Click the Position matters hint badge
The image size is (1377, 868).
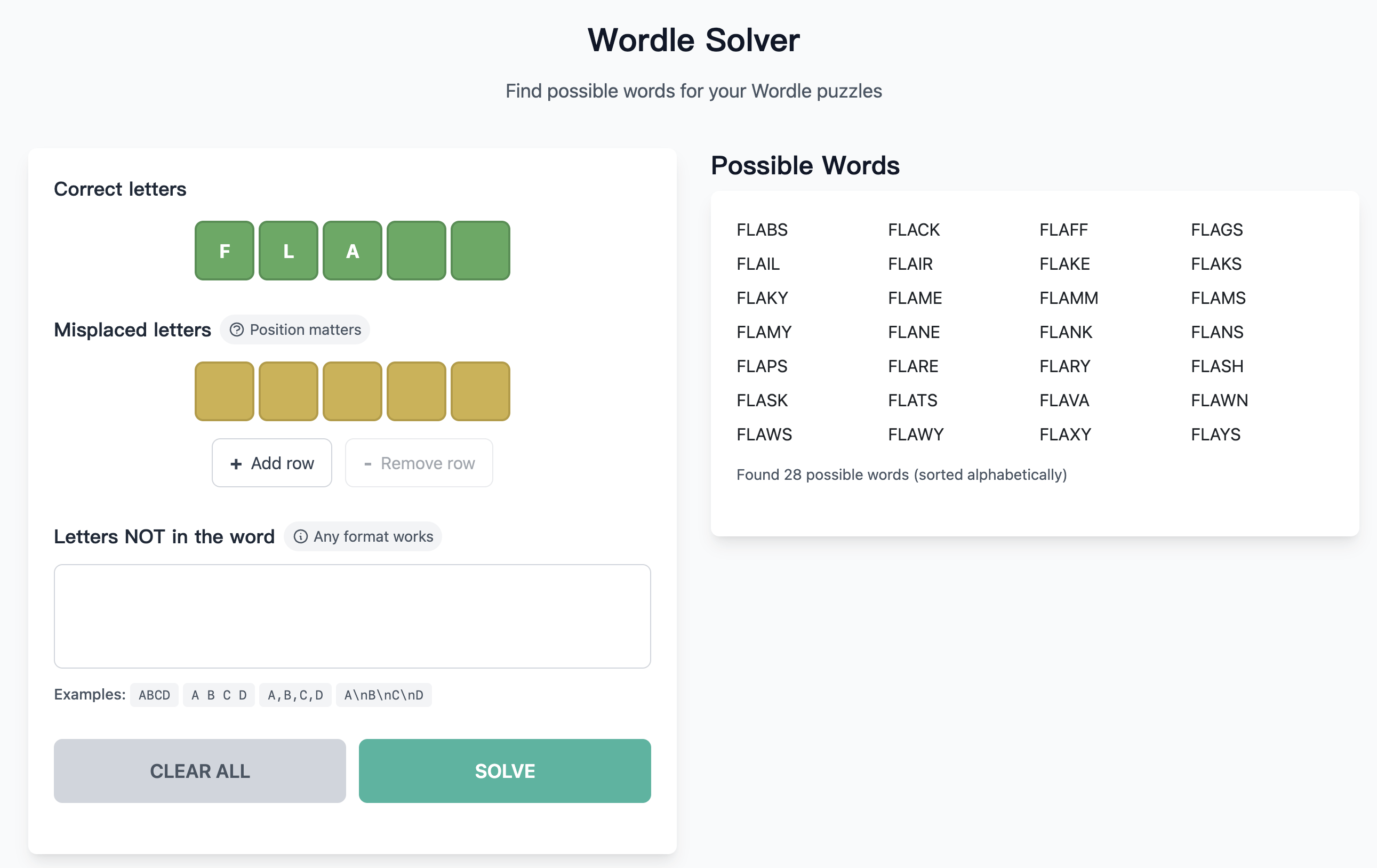pyautogui.click(x=295, y=330)
